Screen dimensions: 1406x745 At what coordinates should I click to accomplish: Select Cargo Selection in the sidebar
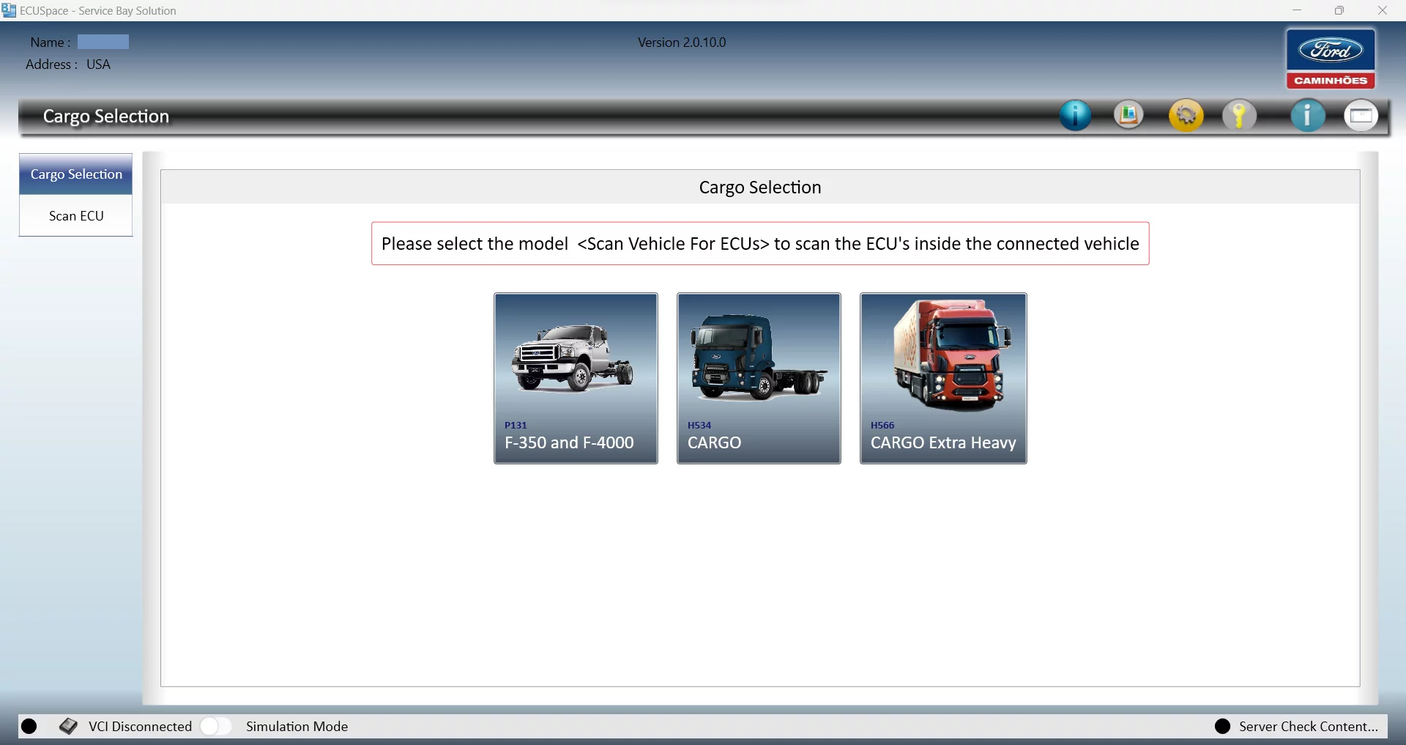pos(75,173)
